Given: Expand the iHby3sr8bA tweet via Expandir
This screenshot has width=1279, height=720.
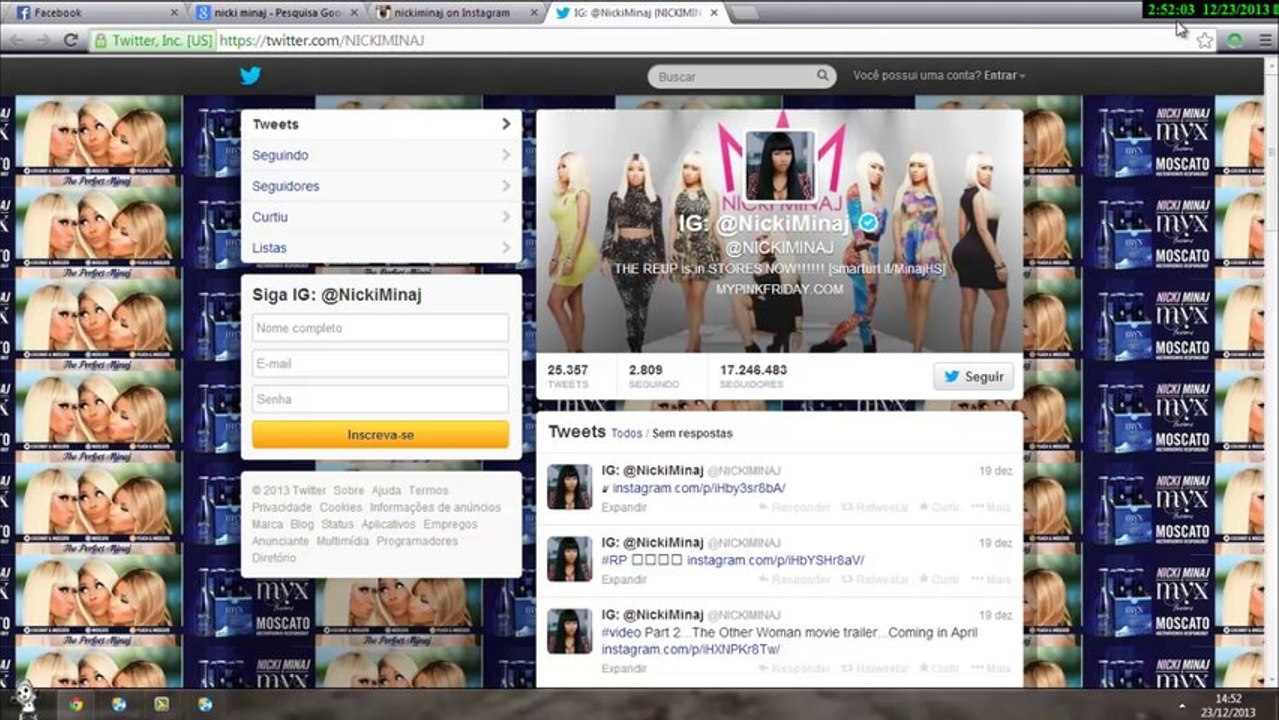Looking at the screenshot, I should (624, 508).
